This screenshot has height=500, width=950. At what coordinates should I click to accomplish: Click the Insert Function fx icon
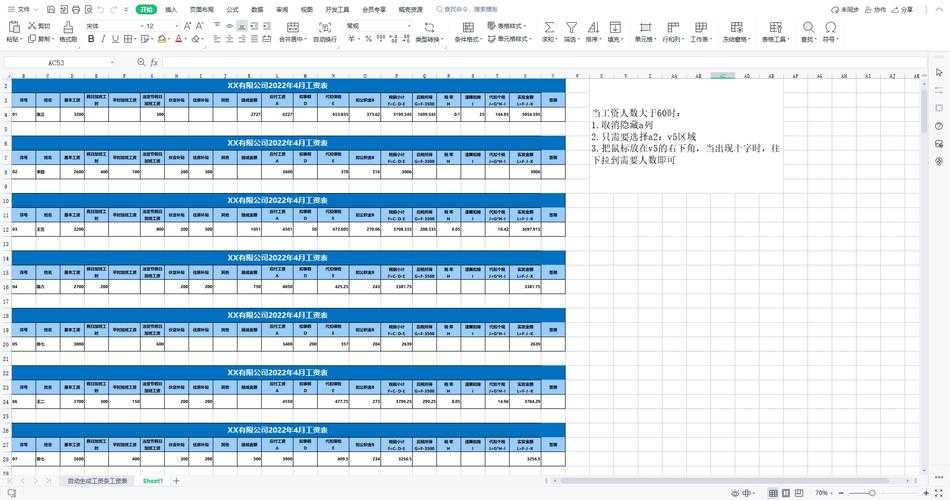(x=153, y=62)
